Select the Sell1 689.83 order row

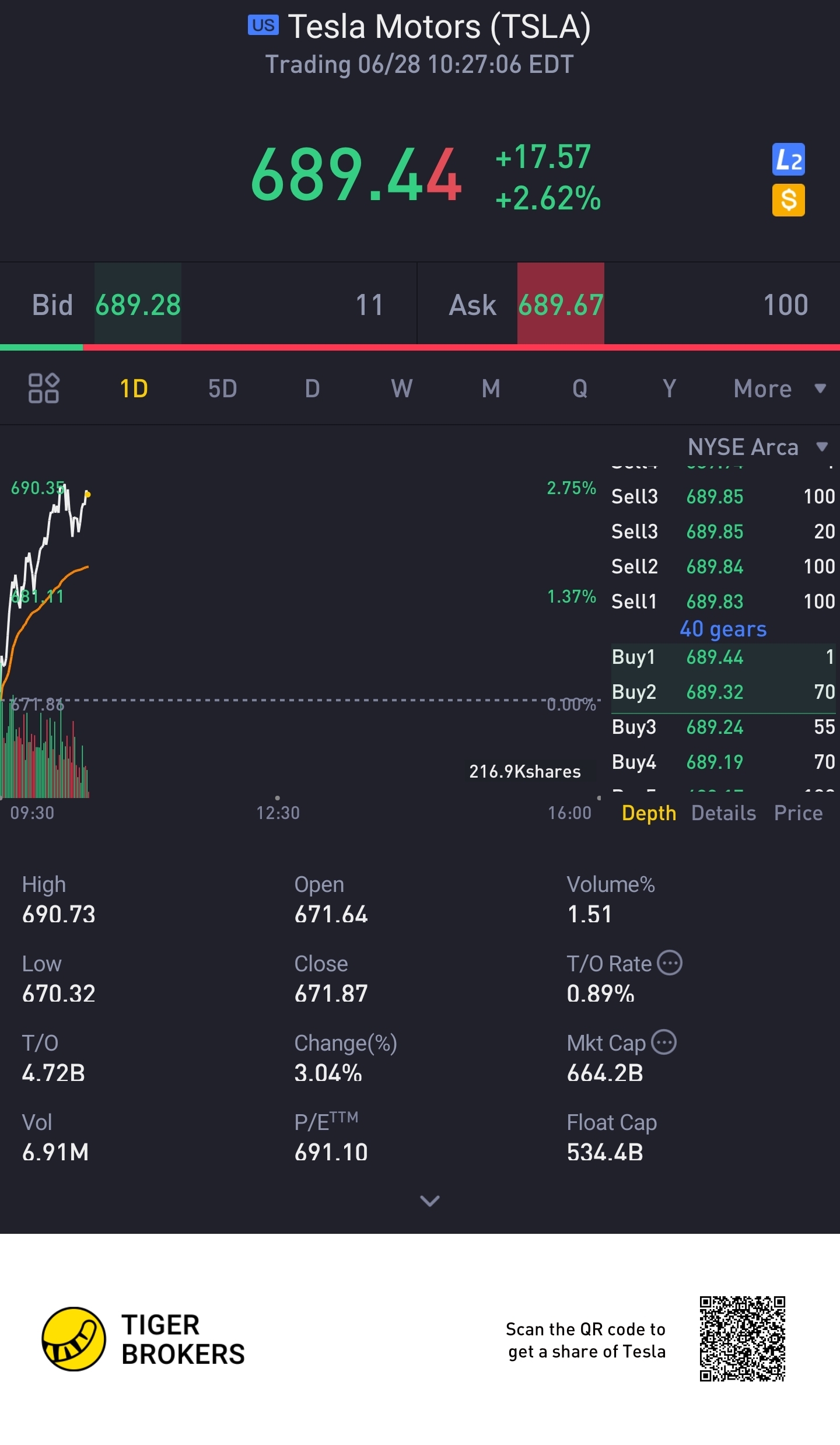pyautogui.click(x=723, y=601)
